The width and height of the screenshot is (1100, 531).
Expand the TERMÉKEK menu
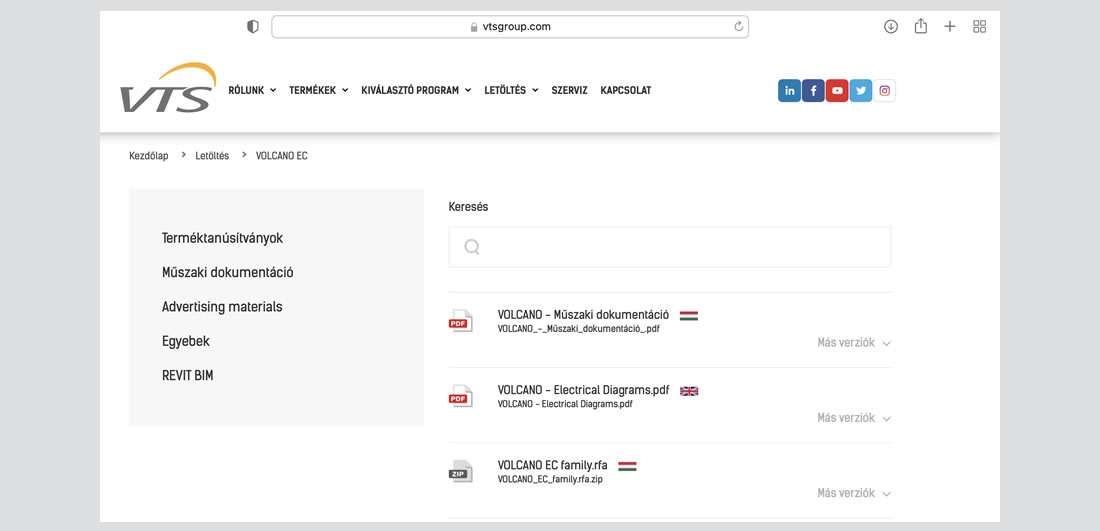[x=318, y=90]
